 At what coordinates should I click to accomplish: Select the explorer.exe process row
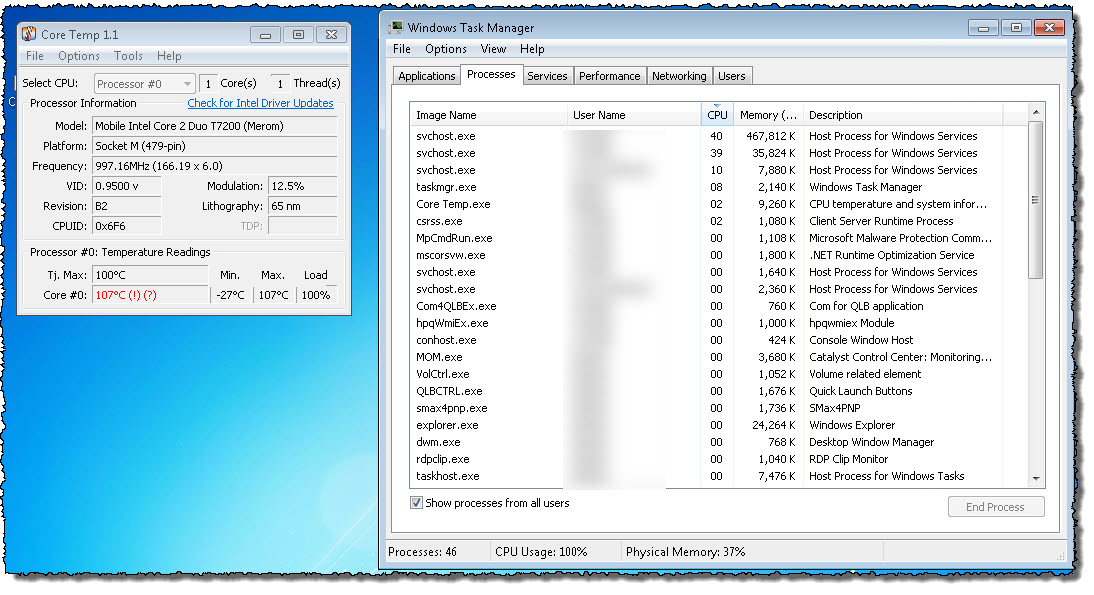(706, 425)
